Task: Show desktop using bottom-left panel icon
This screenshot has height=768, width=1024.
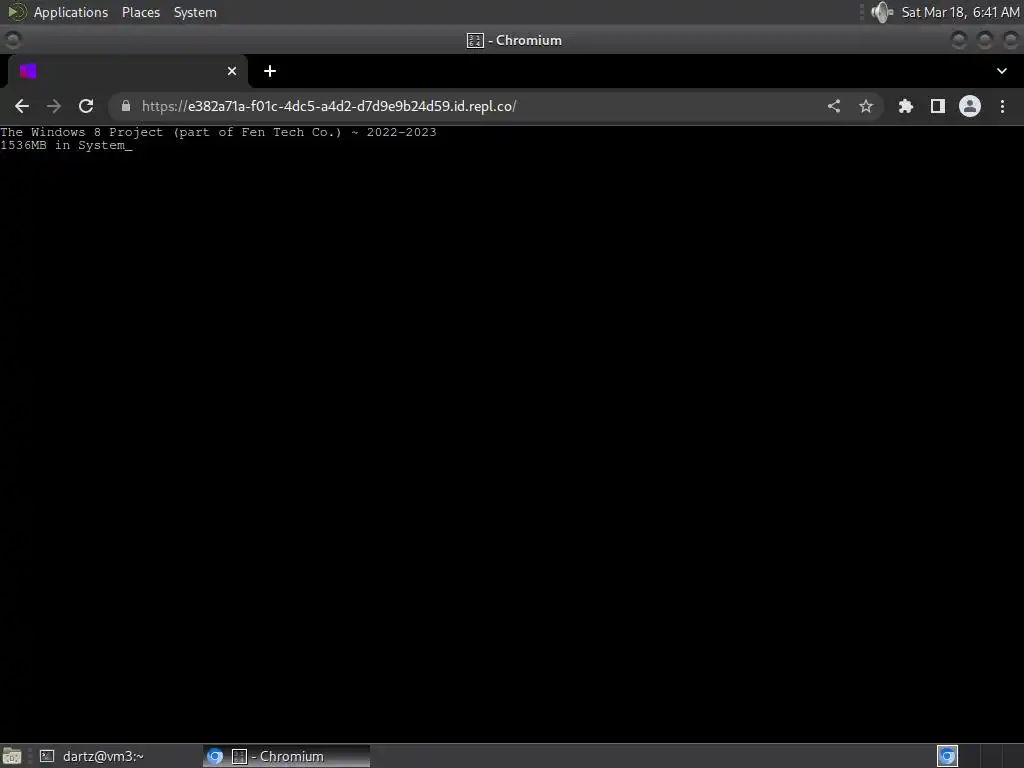Action: (12, 756)
